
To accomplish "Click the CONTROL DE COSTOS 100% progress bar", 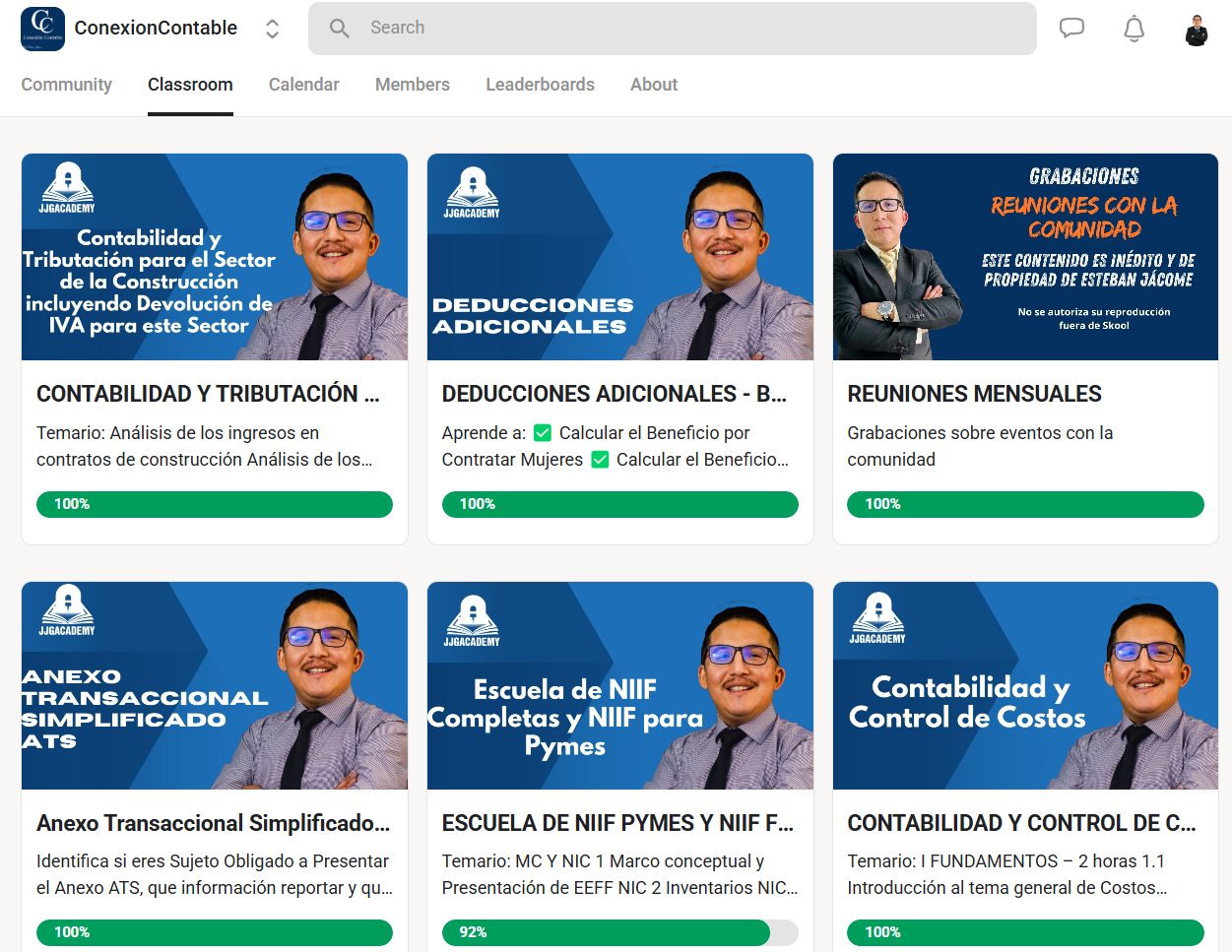I will (x=1025, y=932).
